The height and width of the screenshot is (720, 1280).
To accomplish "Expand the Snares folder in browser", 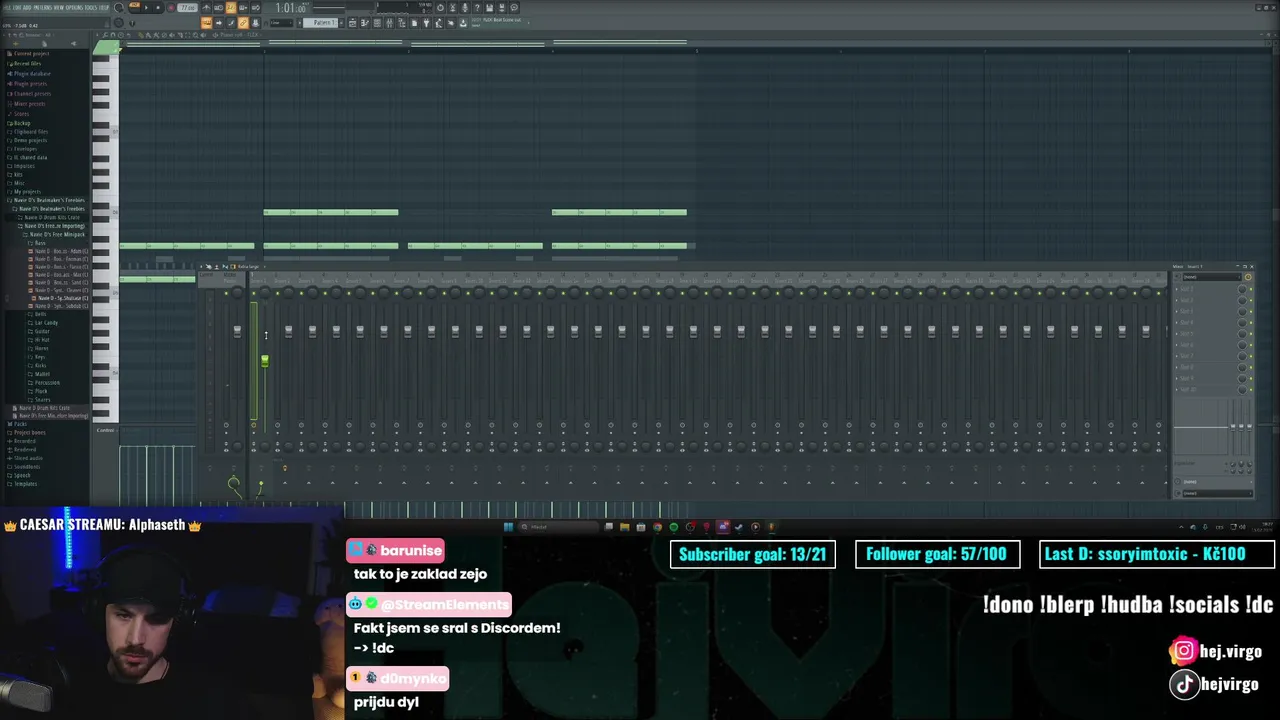I will point(43,400).
